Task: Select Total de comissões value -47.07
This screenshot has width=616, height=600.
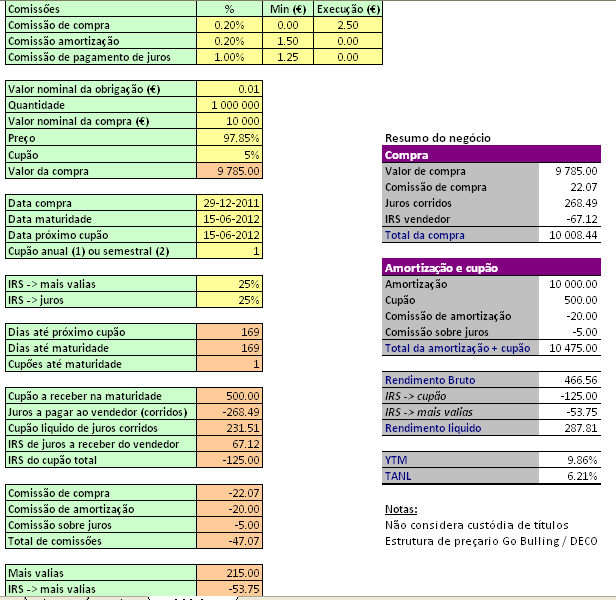Action: (229, 541)
